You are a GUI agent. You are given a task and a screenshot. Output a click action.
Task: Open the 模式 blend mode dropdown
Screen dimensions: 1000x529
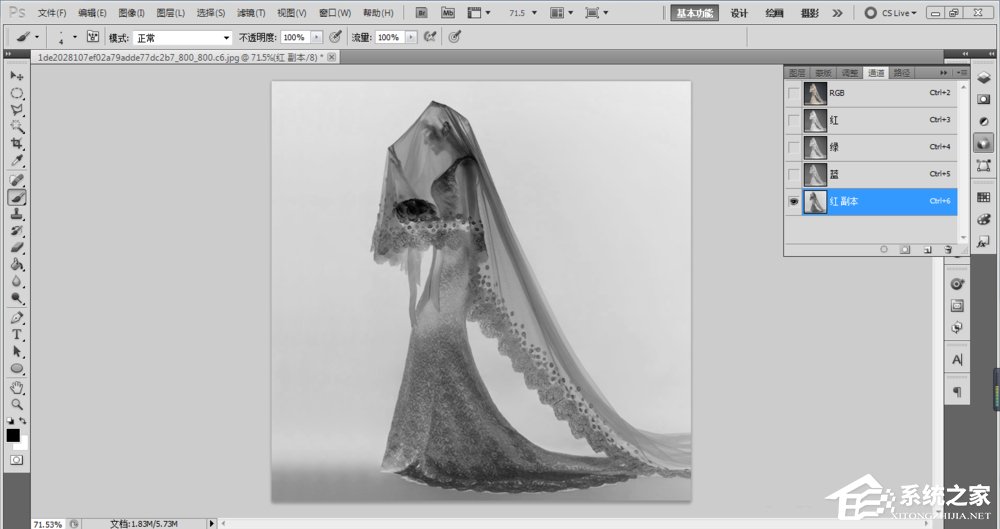point(183,37)
